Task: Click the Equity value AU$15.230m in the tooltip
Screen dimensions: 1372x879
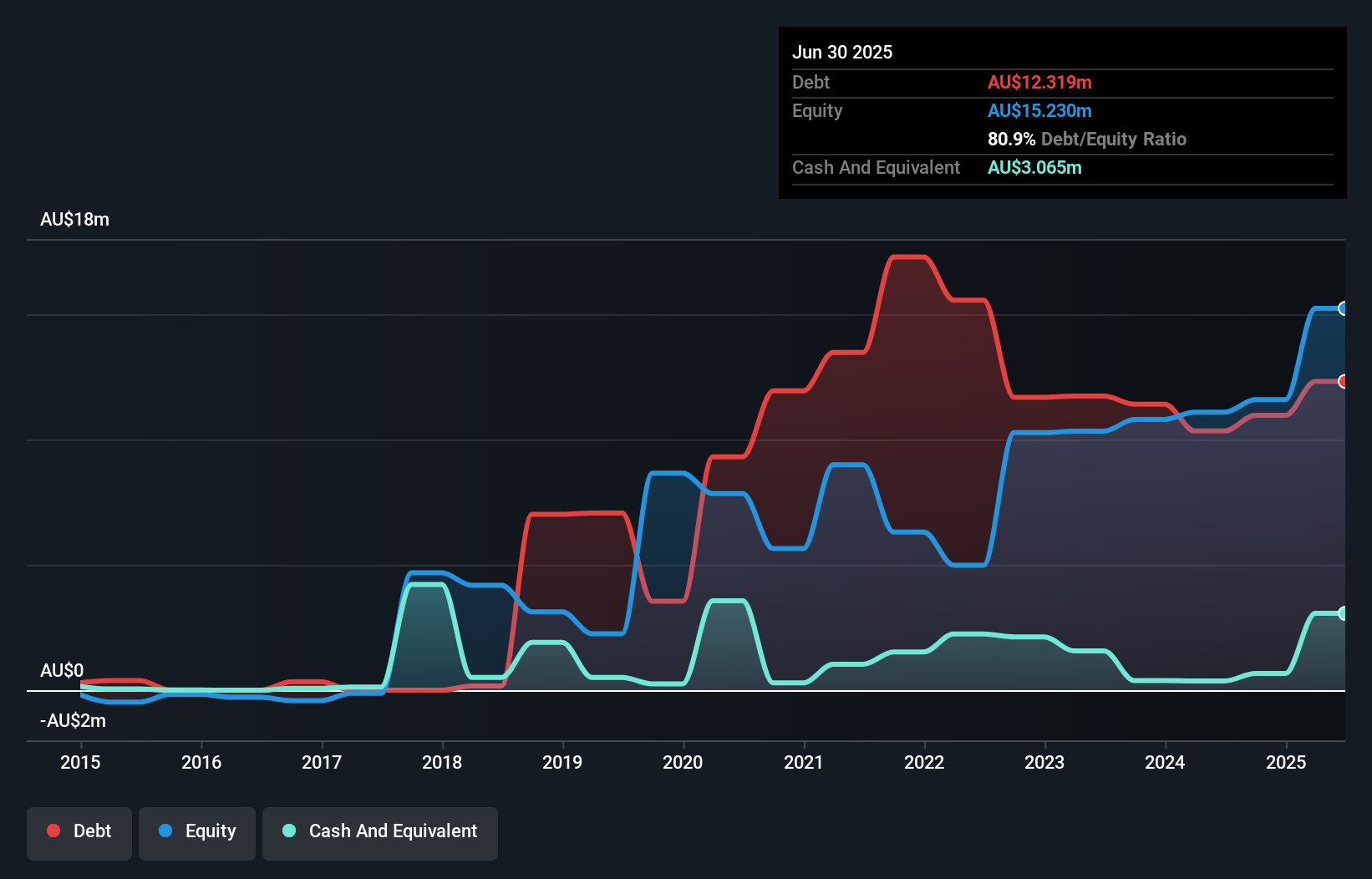Action: [1039, 110]
